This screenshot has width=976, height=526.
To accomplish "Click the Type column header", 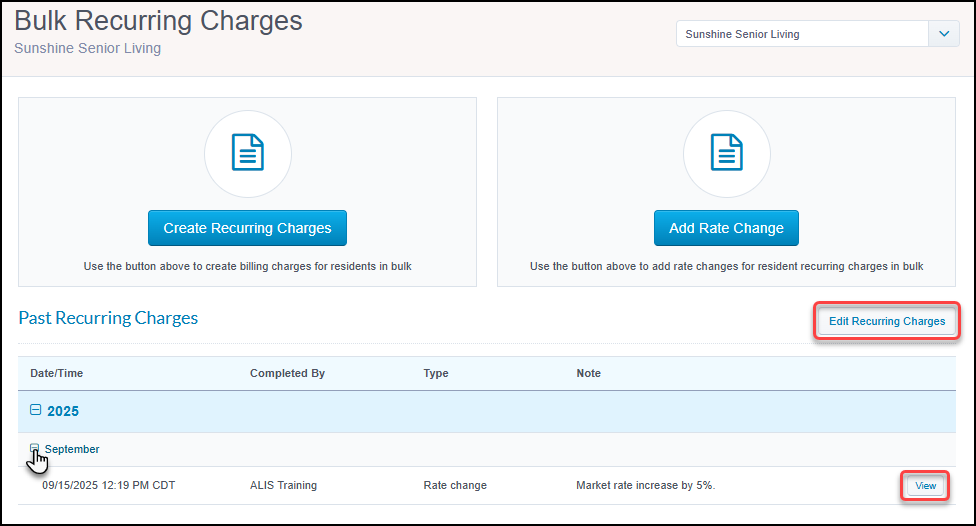I will pos(436,373).
